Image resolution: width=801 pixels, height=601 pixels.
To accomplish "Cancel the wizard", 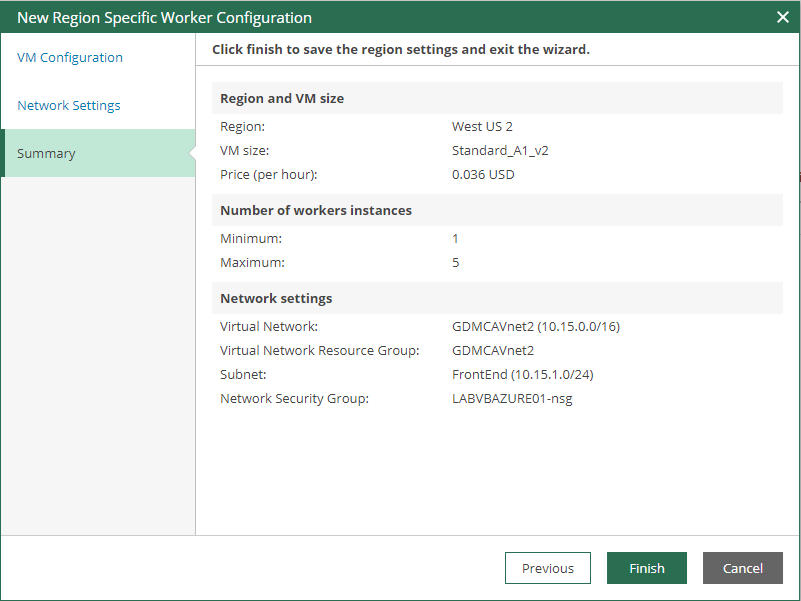I will pos(742,568).
